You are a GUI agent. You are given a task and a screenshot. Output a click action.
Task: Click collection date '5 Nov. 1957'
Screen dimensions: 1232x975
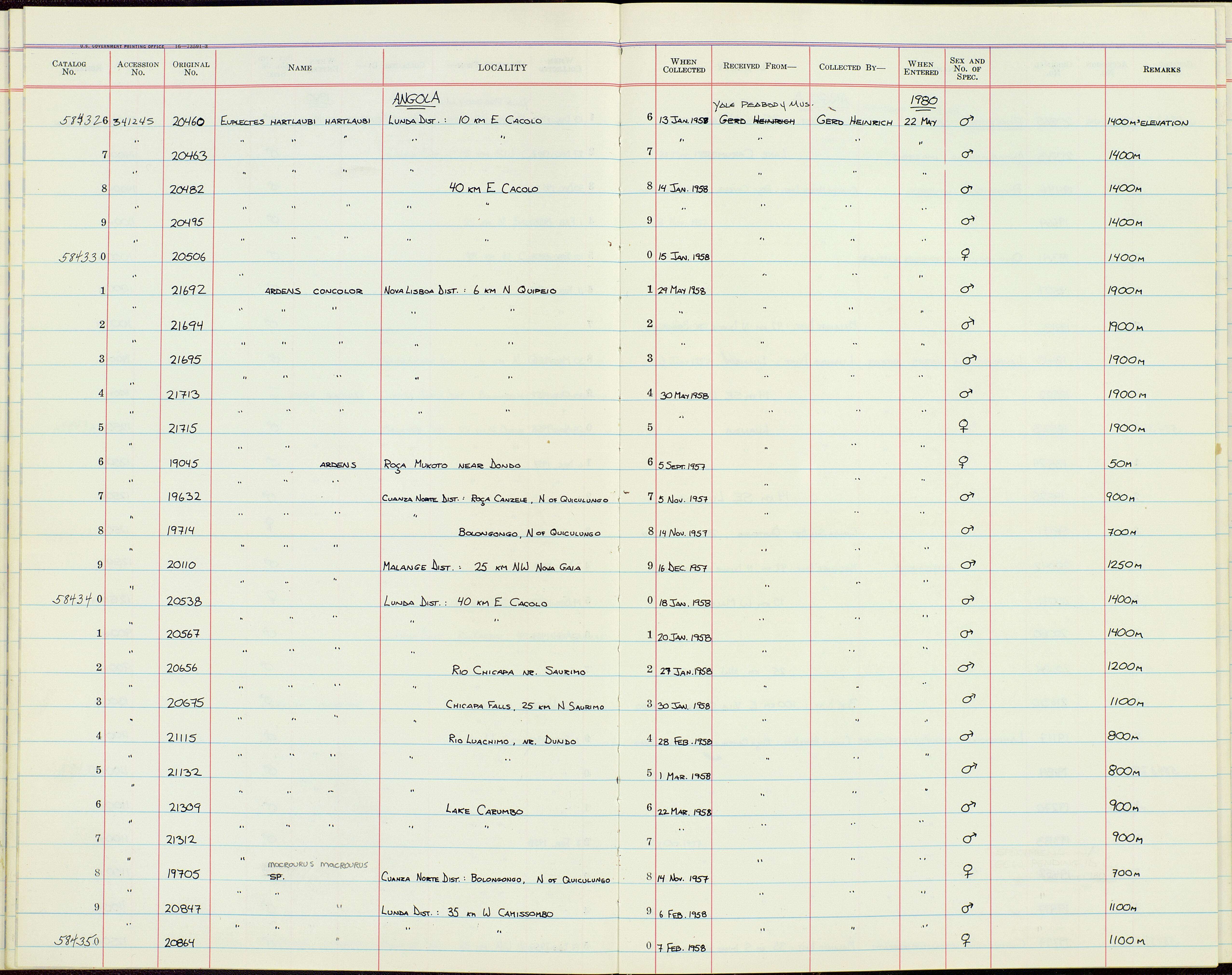pos(683,499)
